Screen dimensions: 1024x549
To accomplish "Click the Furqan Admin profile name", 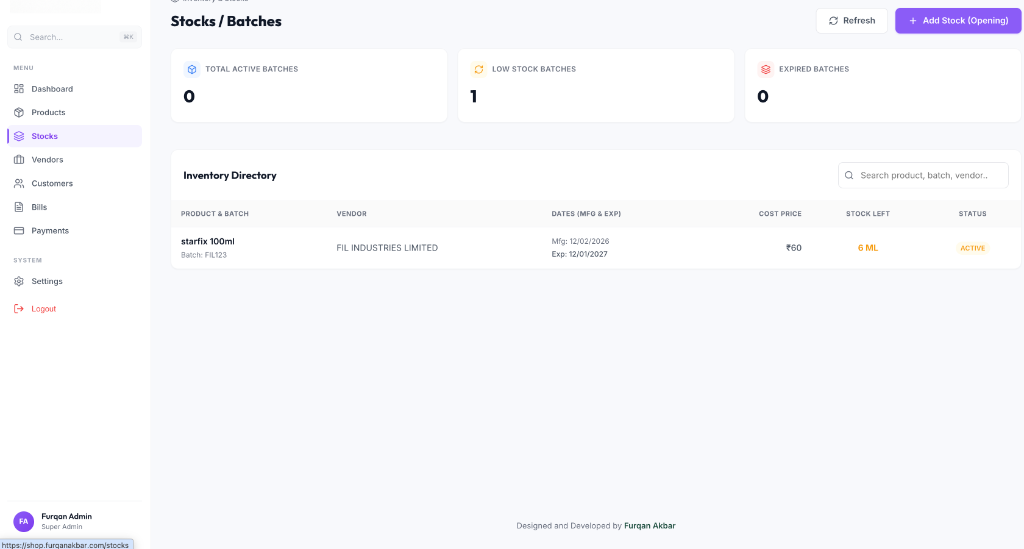I will (x=67, y=516).
